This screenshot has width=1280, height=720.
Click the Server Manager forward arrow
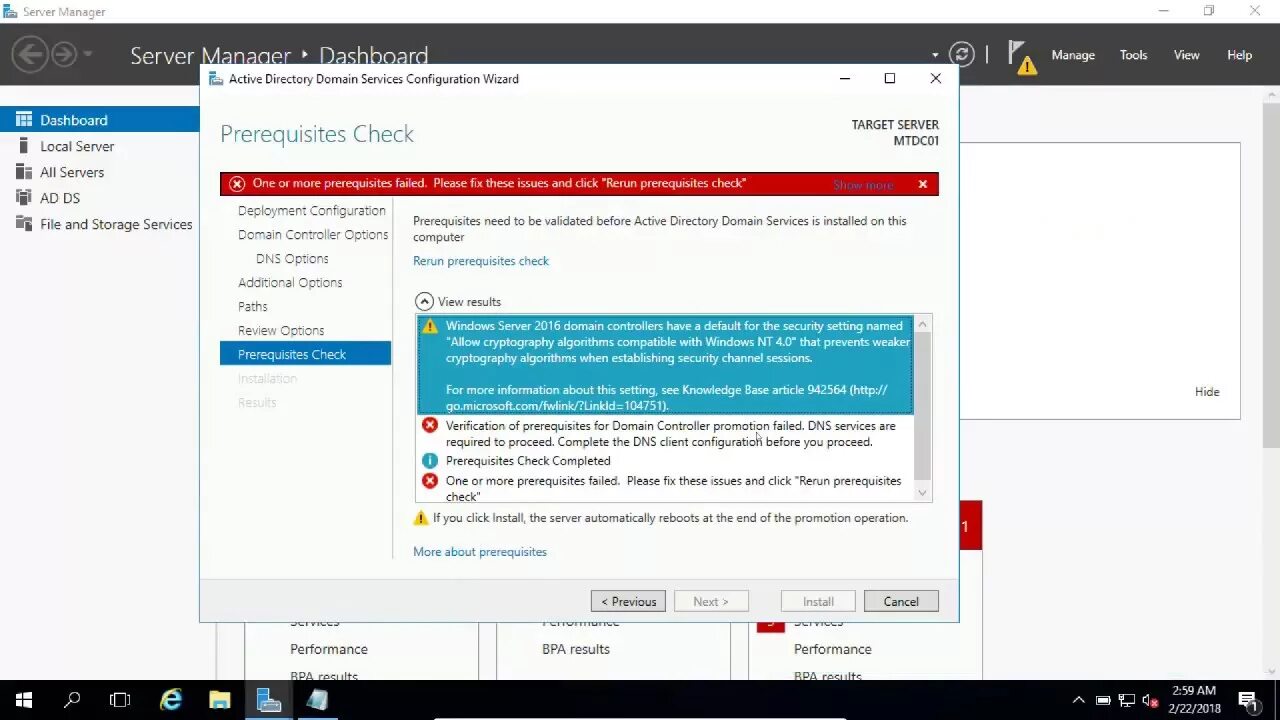[63, 54]
